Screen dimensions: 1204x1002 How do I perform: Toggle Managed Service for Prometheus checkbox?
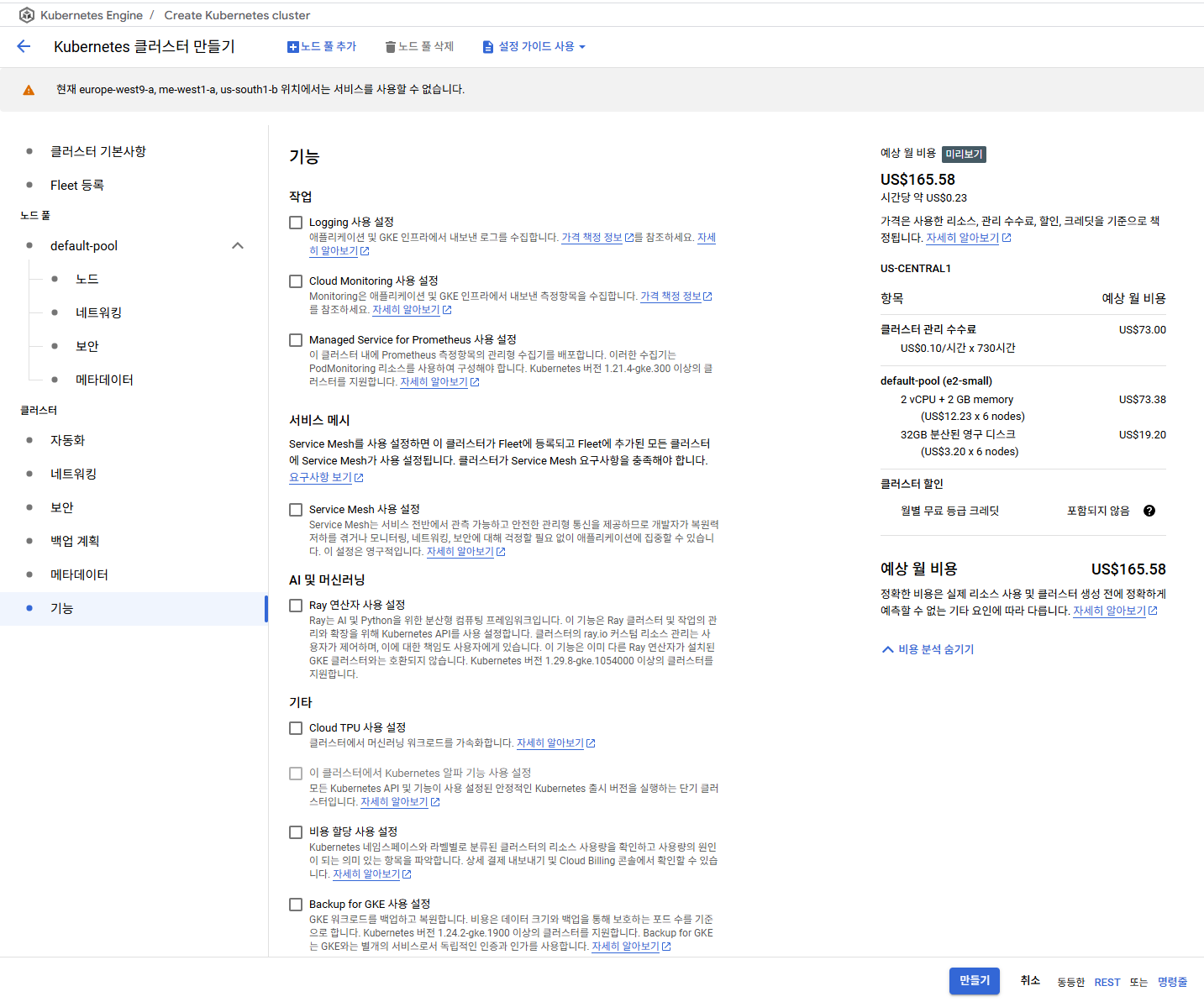click(296, 340)
